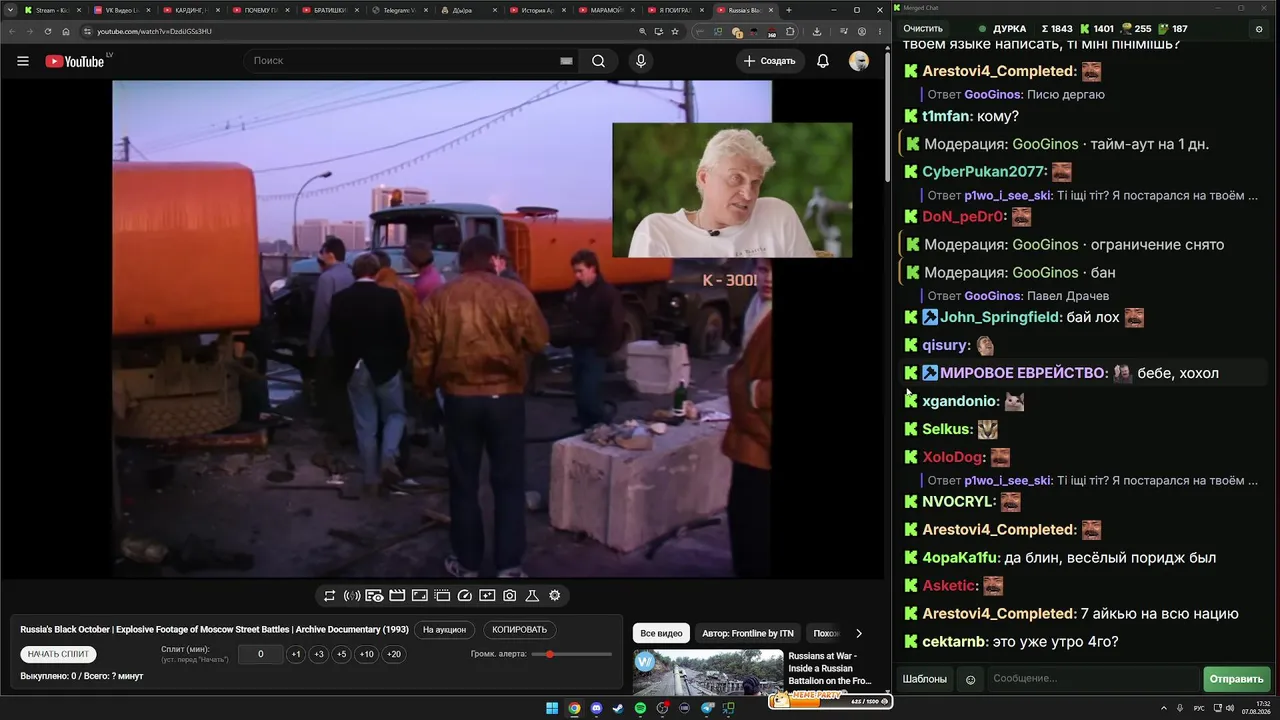Open the Merged Chat settings gear
Image resolution: width=1280 pixels, height=720 pixels.
coord(1259,29)
